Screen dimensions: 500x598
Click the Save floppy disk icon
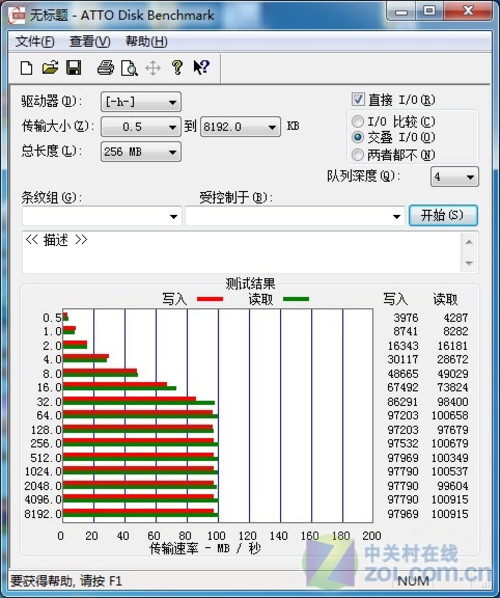coord(74,68)
